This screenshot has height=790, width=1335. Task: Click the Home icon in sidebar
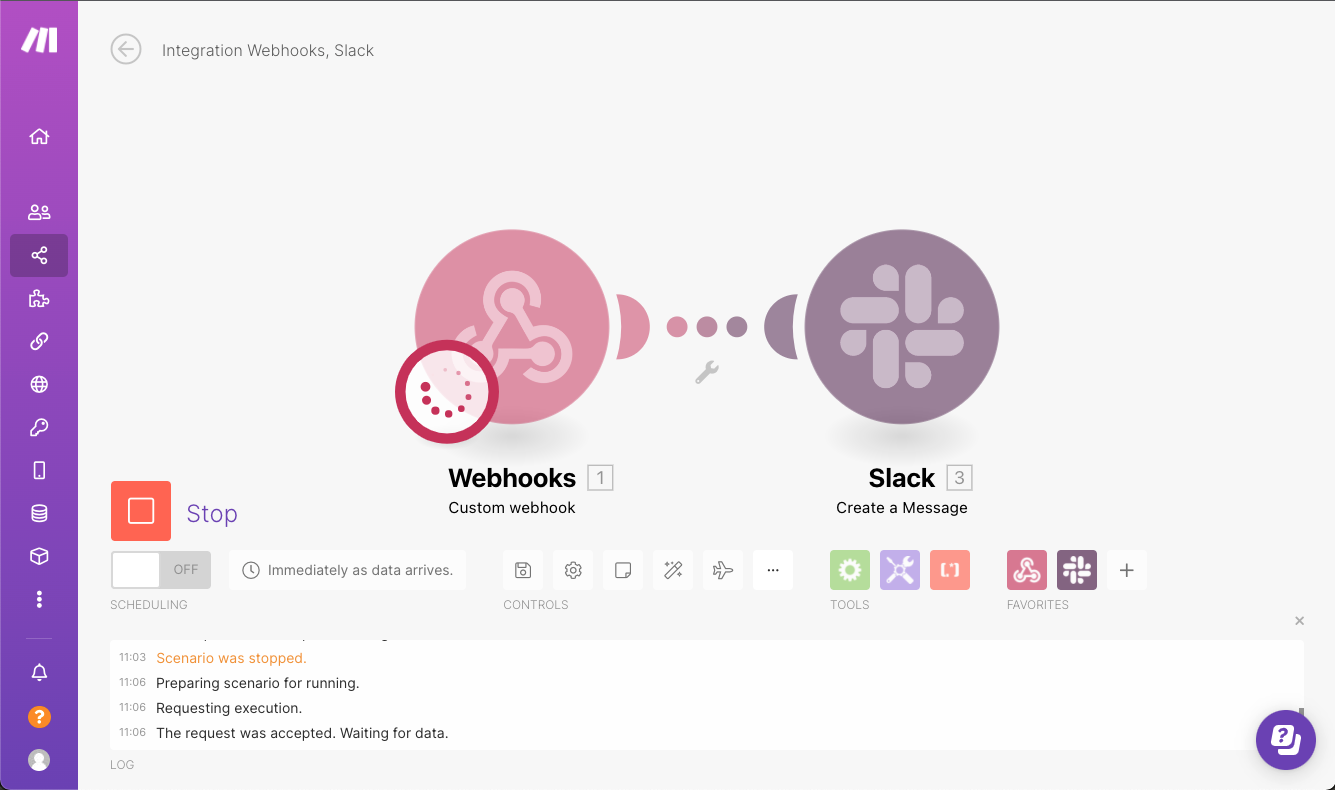pyautogui.click(x=39, y=137)
